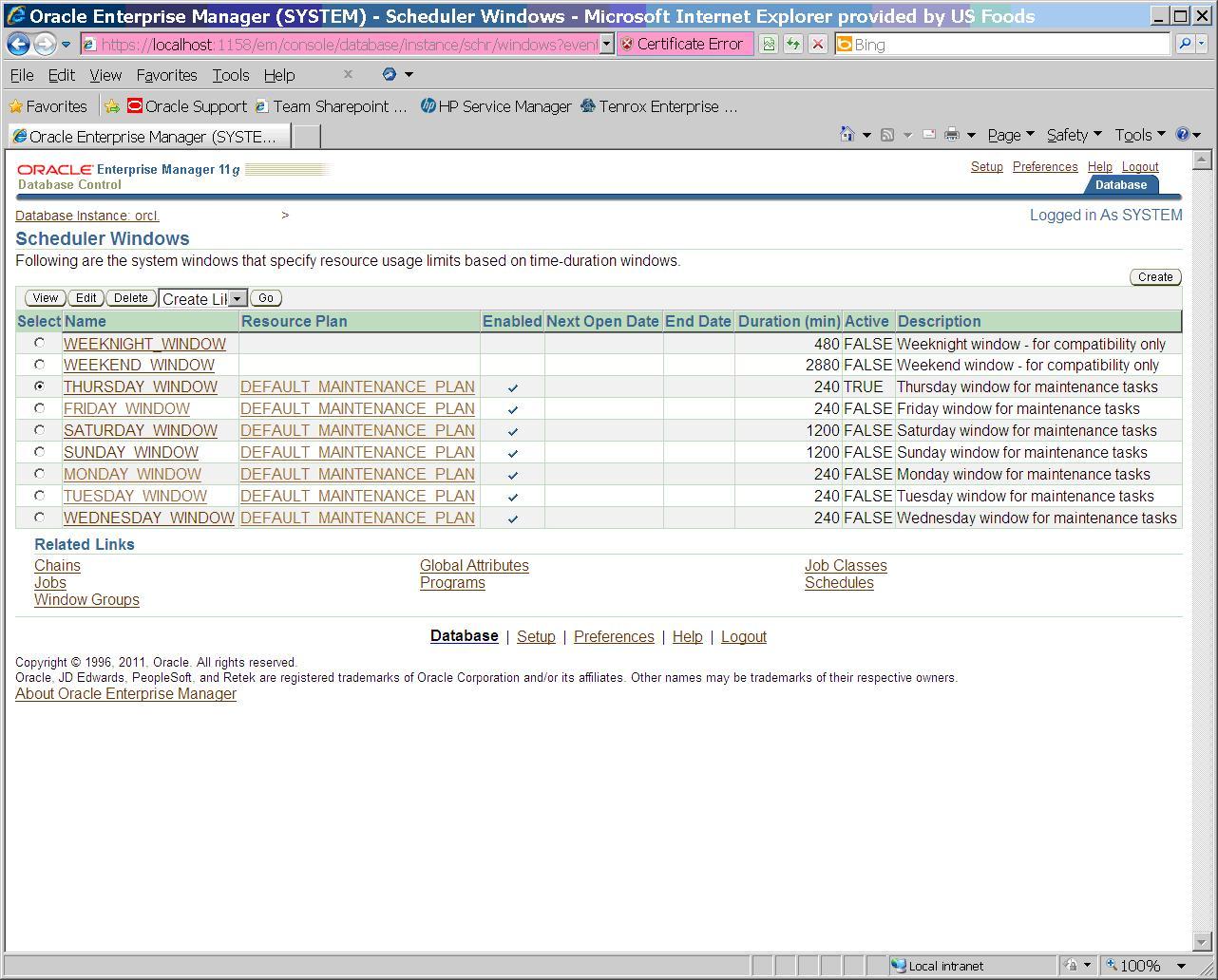Select the SUNDAY_WINDOW radio button
Image resolution: width=1218 pixels, height=980 pixels.
[x=39, y=452]
